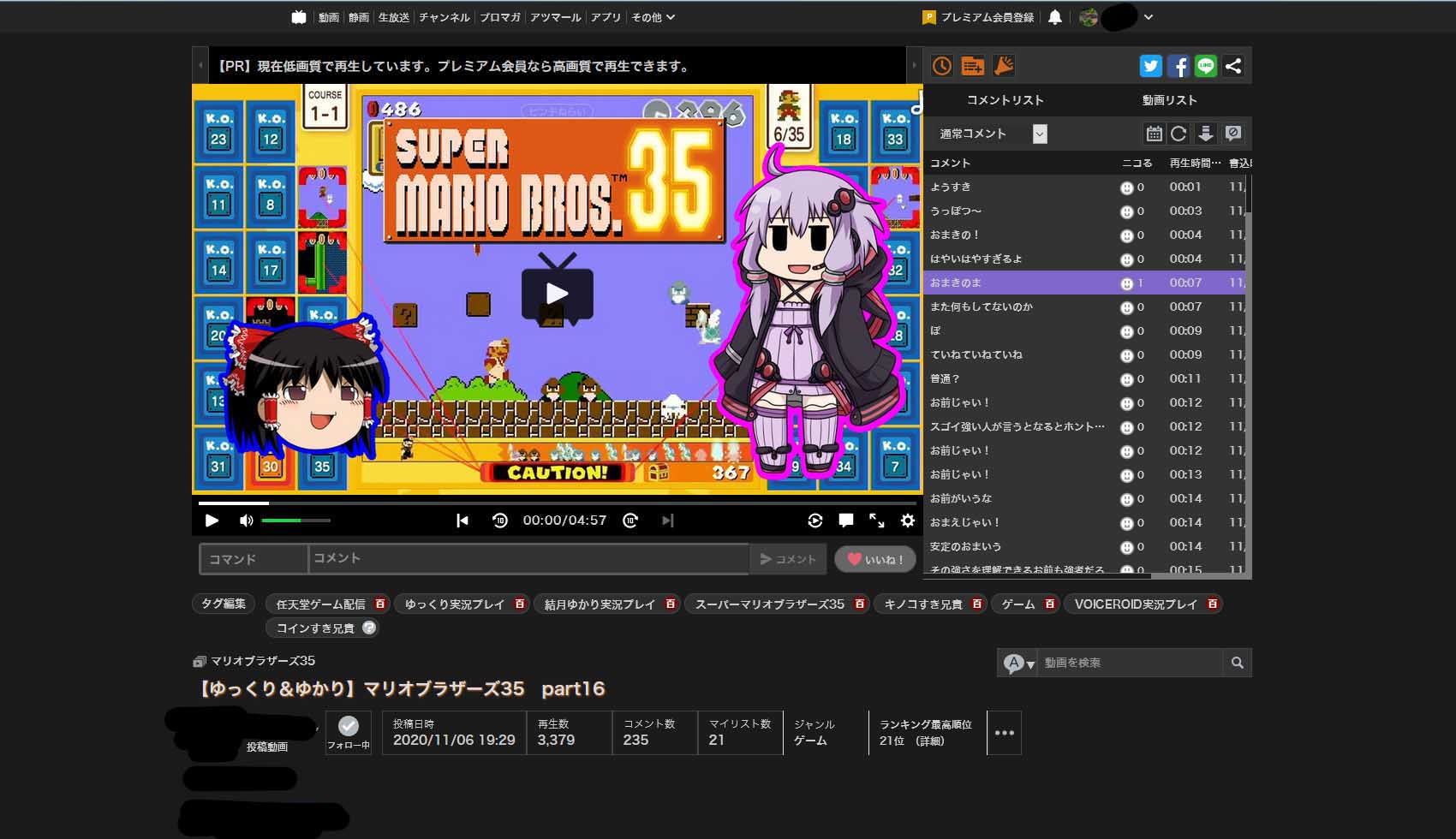Play the video from control bar
1456x839 pixels.
tap(212, 521)
